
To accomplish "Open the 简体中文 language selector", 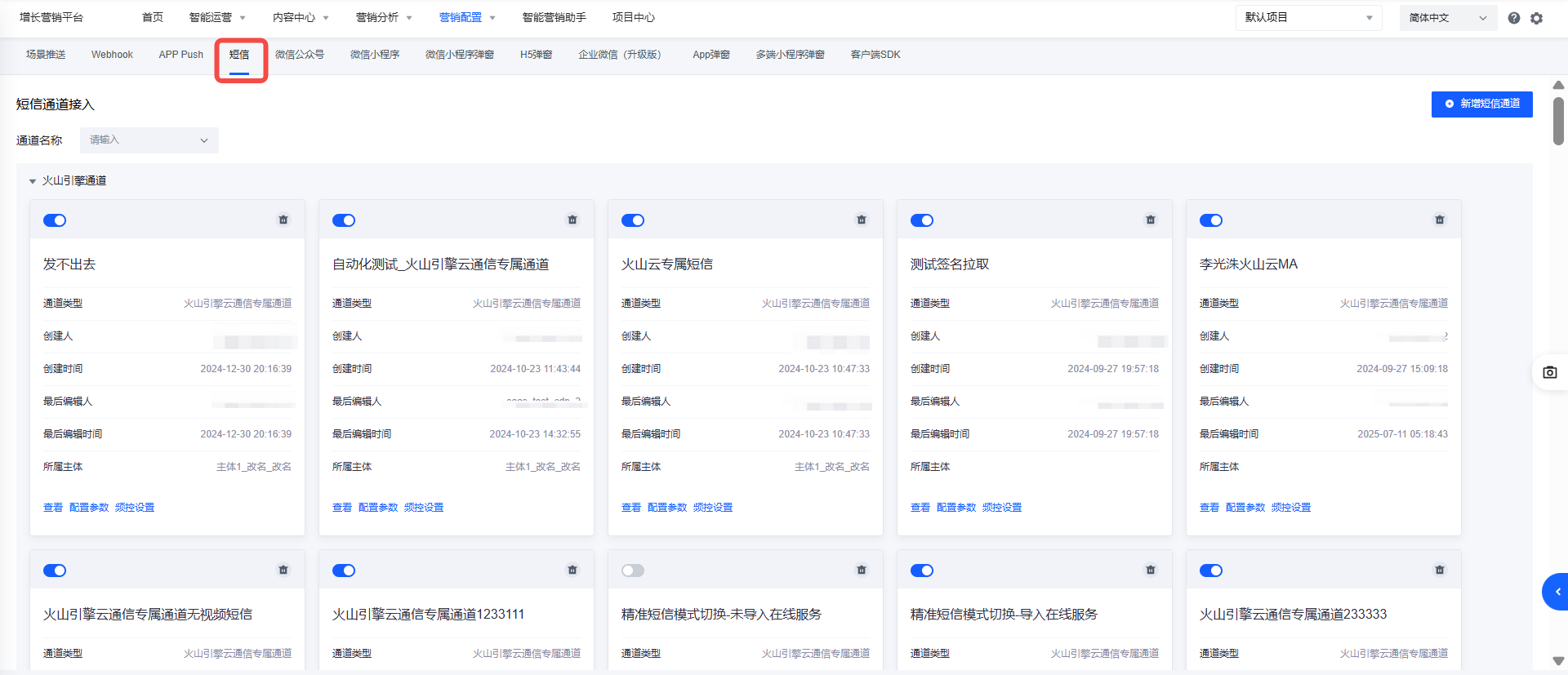I will (x=1447, y=18).
